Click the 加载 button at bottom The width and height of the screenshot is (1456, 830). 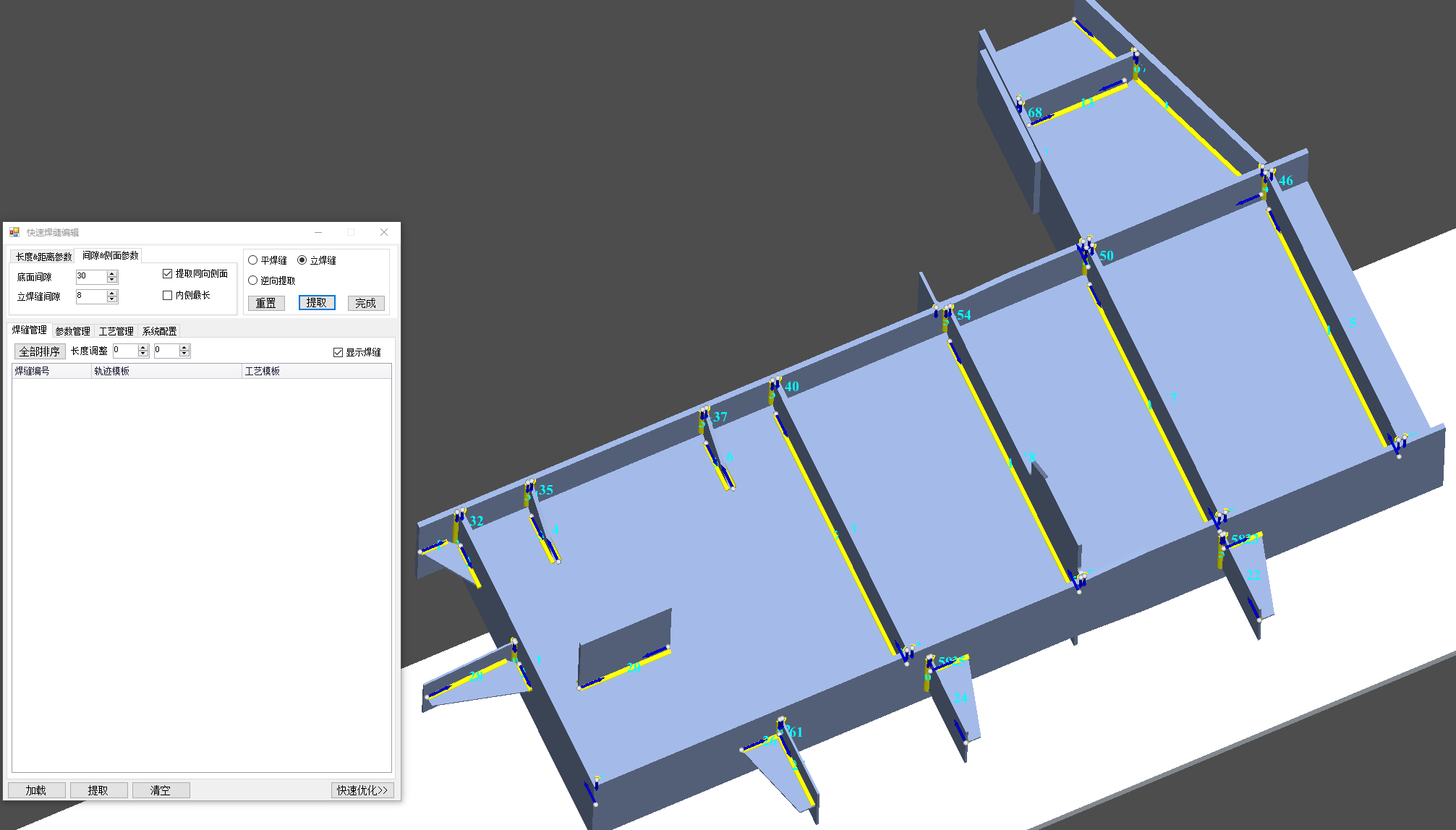click(36, 790)
